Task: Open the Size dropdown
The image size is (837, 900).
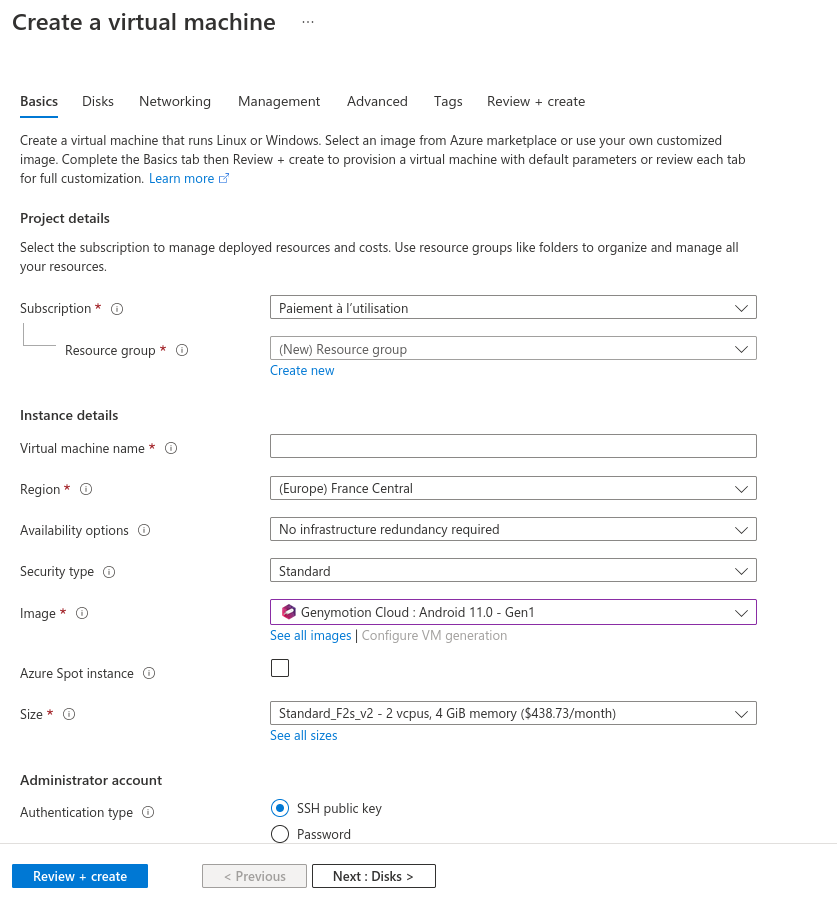Action: tap(741, 713)
